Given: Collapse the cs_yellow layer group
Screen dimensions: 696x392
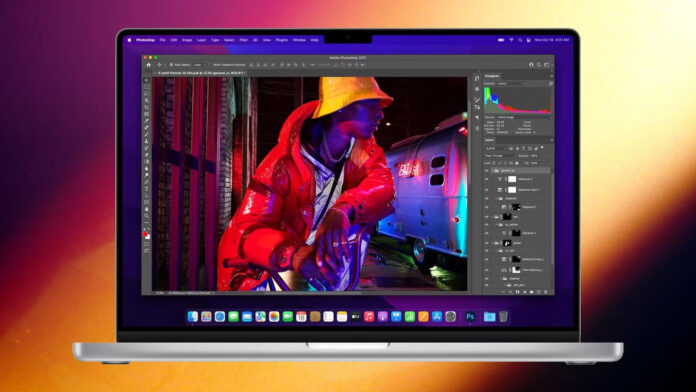Looking at the screenshot, I should 497,225.
